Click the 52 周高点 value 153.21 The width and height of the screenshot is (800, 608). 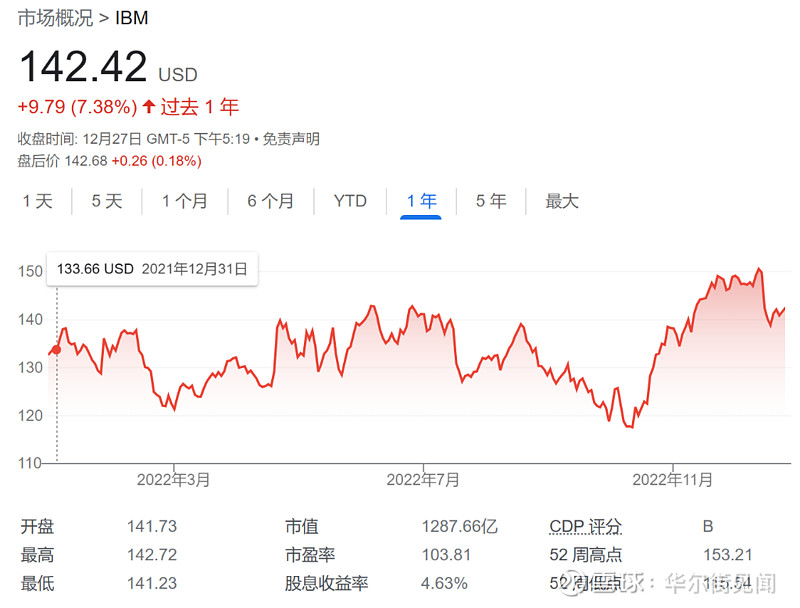click(728, 554)
